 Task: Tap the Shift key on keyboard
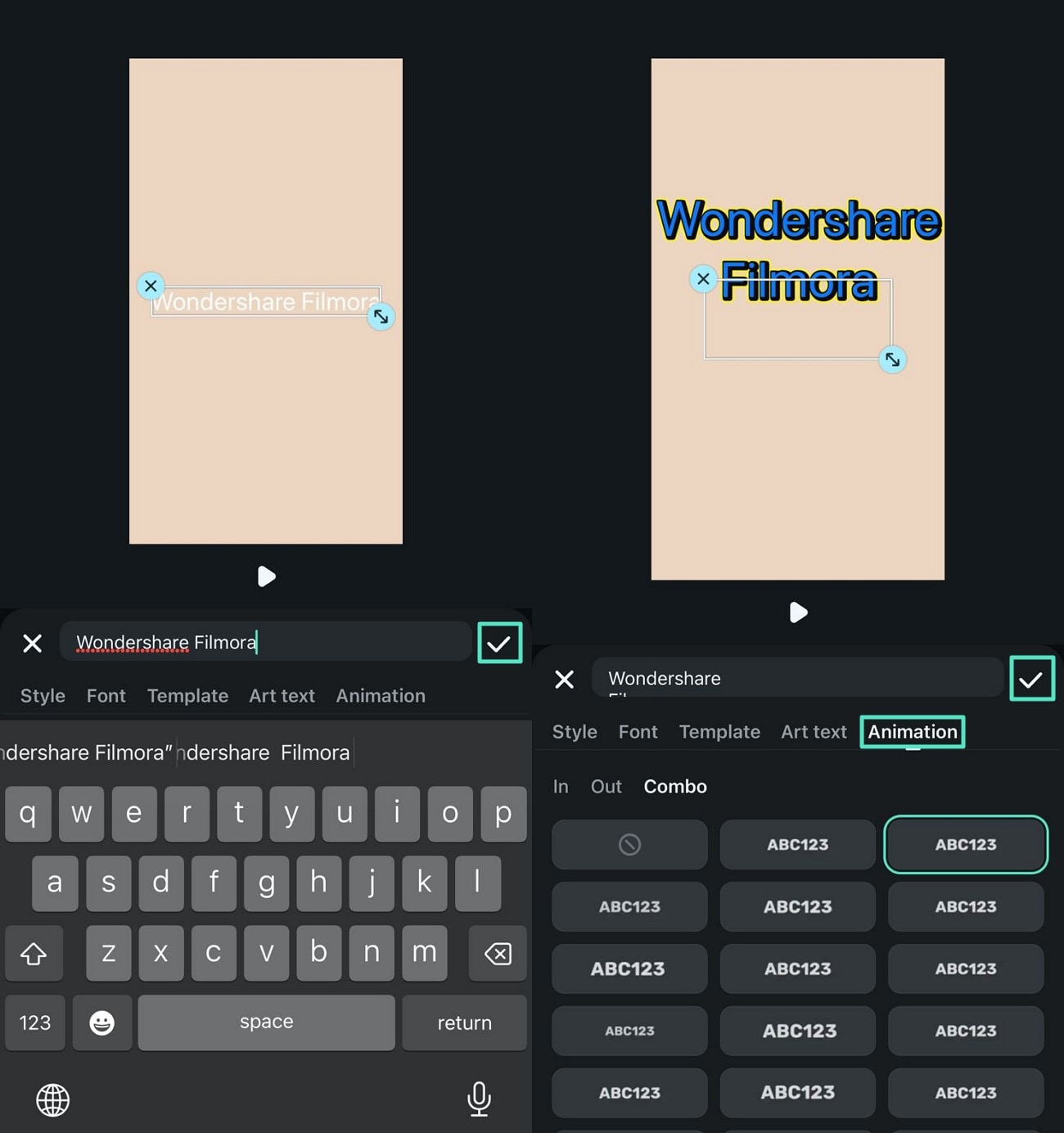(x=34, y=953)
